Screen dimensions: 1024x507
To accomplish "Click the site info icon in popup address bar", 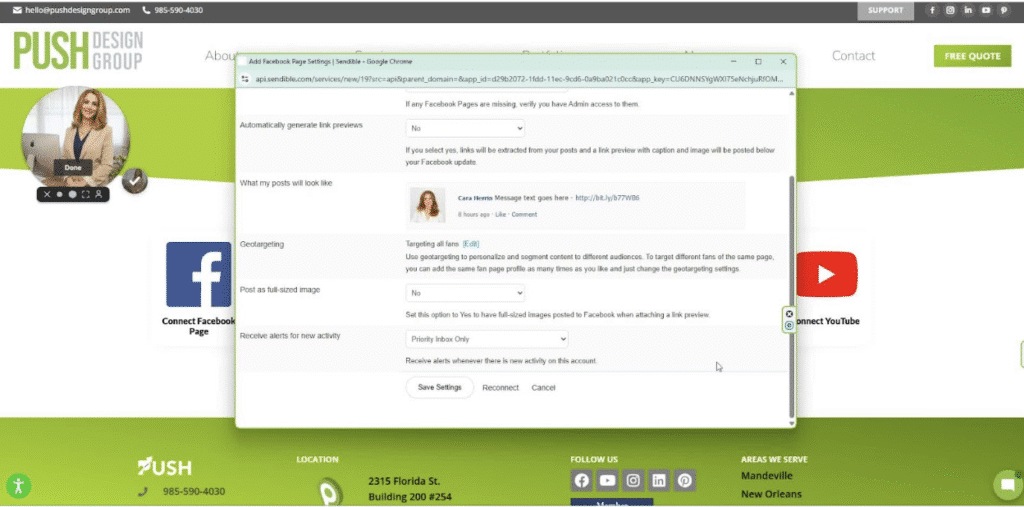I will click(x=246, y=79).
